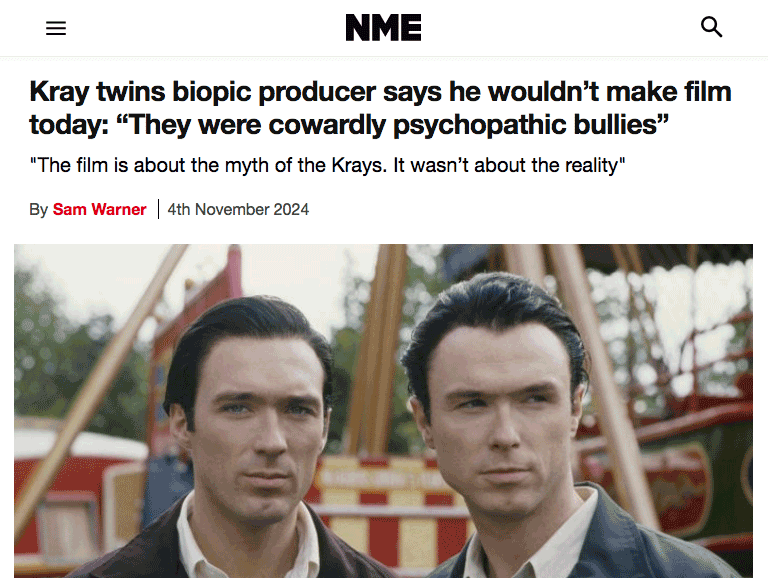Click the word "Kray" starting the headline

tap(59, 92)
